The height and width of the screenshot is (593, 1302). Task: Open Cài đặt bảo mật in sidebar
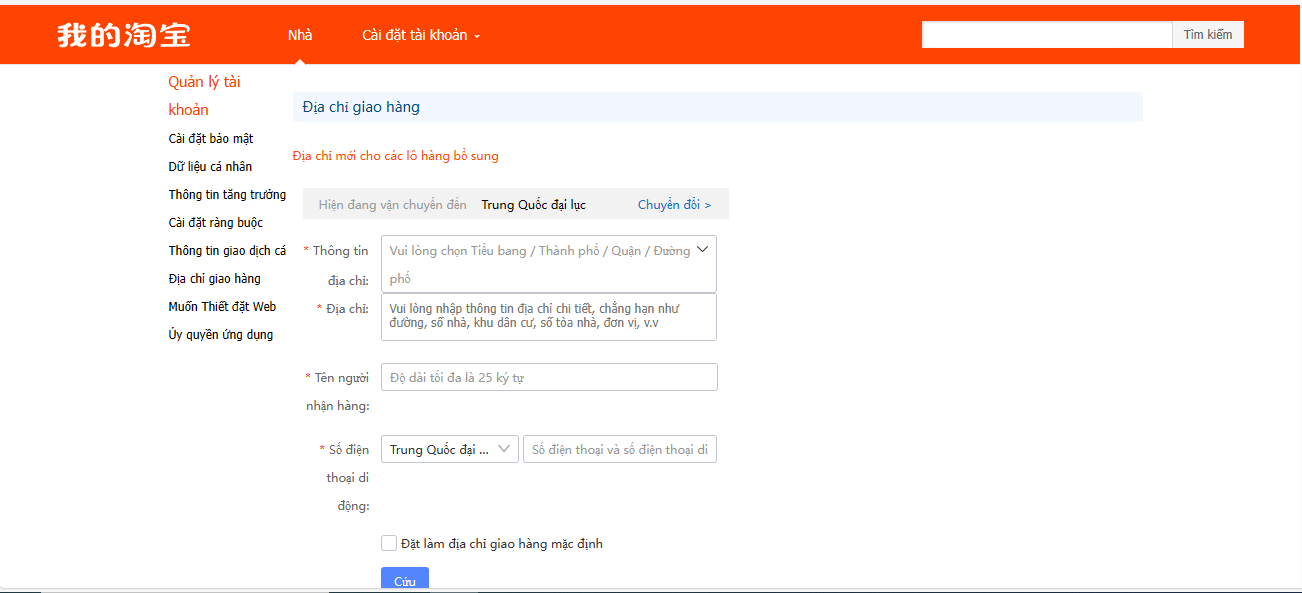click(x=211, y=138)
